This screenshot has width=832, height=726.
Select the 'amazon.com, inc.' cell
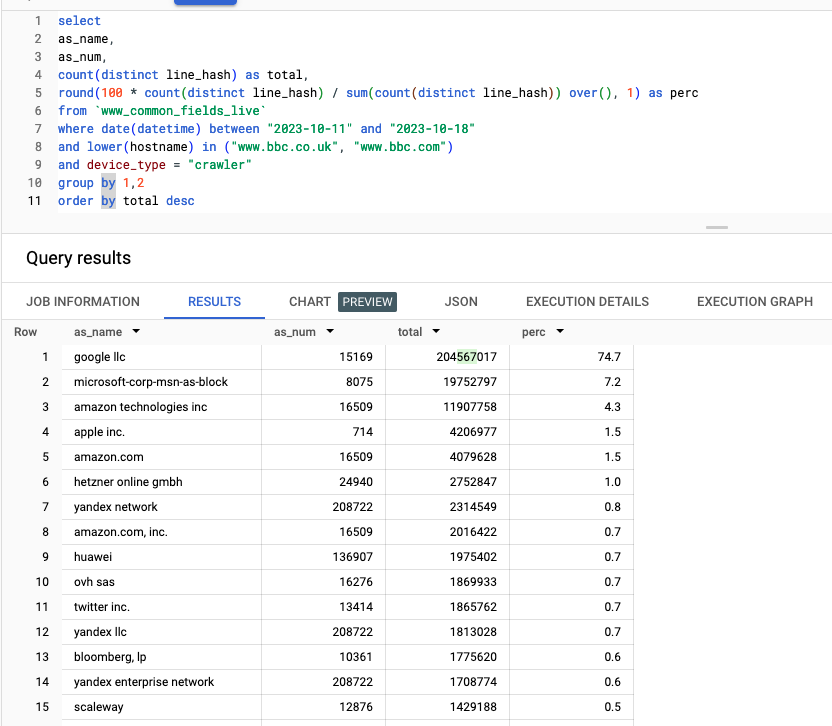click(161, 531)
